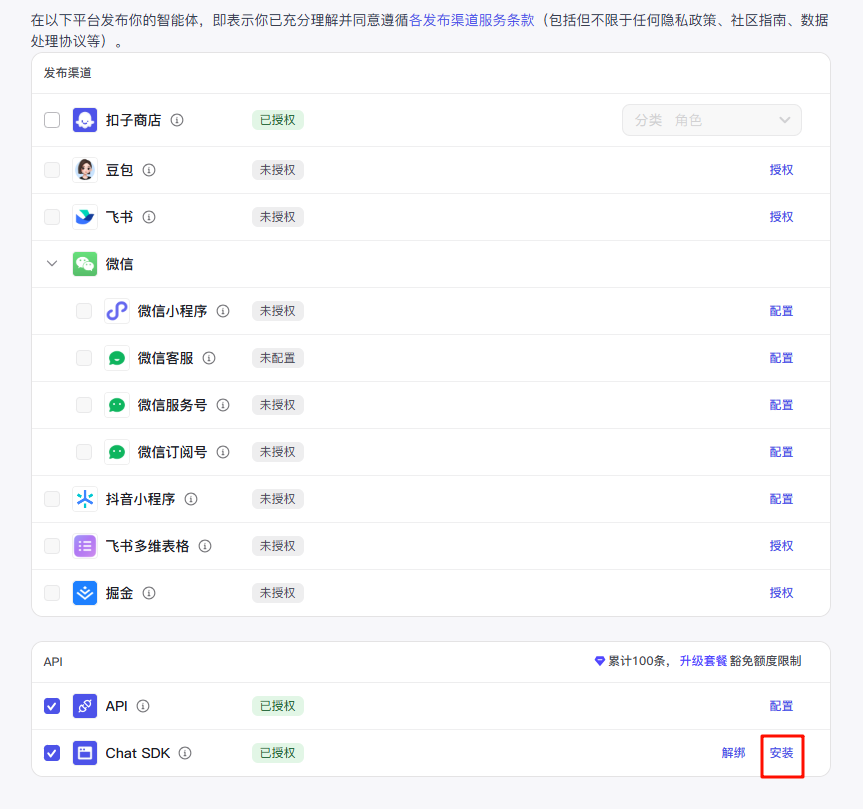Collapse the 微信 channel group
Screen dimensions: 863x809
(x=52, y=264)
